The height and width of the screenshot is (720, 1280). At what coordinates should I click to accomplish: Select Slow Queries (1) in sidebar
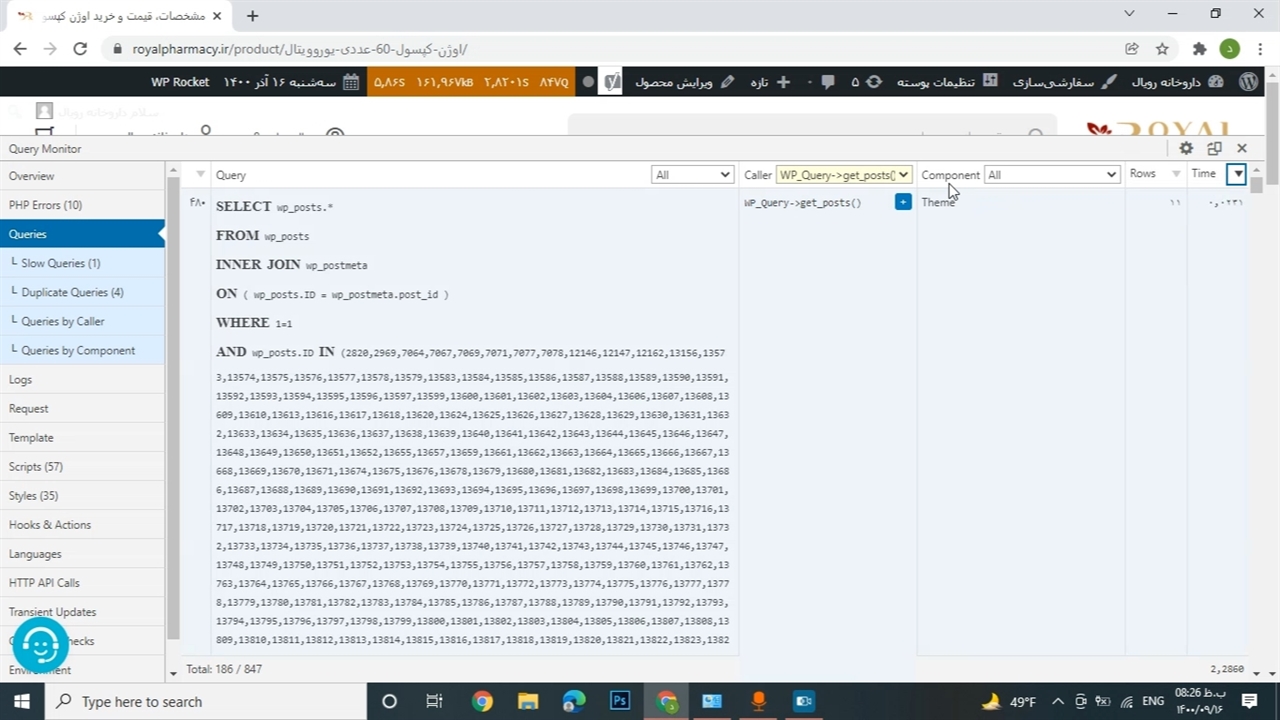pyautogui.click(x=61, y=263)
